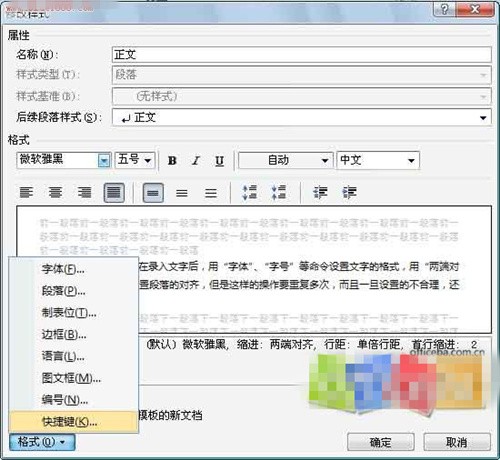This screenshot has height=460, width=500.
Task: Expand the 后续段落样式 dropdown
Action: point(483,118)
